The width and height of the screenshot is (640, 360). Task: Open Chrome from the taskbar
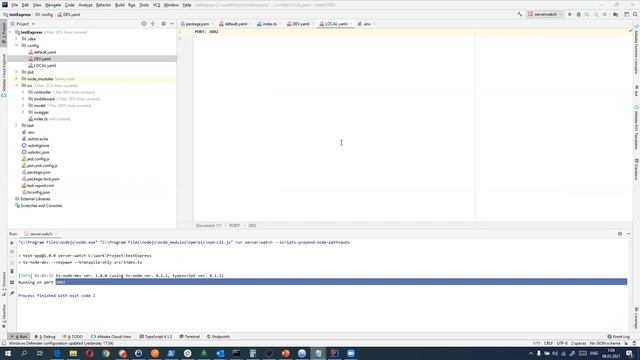(x=106, y=353)
